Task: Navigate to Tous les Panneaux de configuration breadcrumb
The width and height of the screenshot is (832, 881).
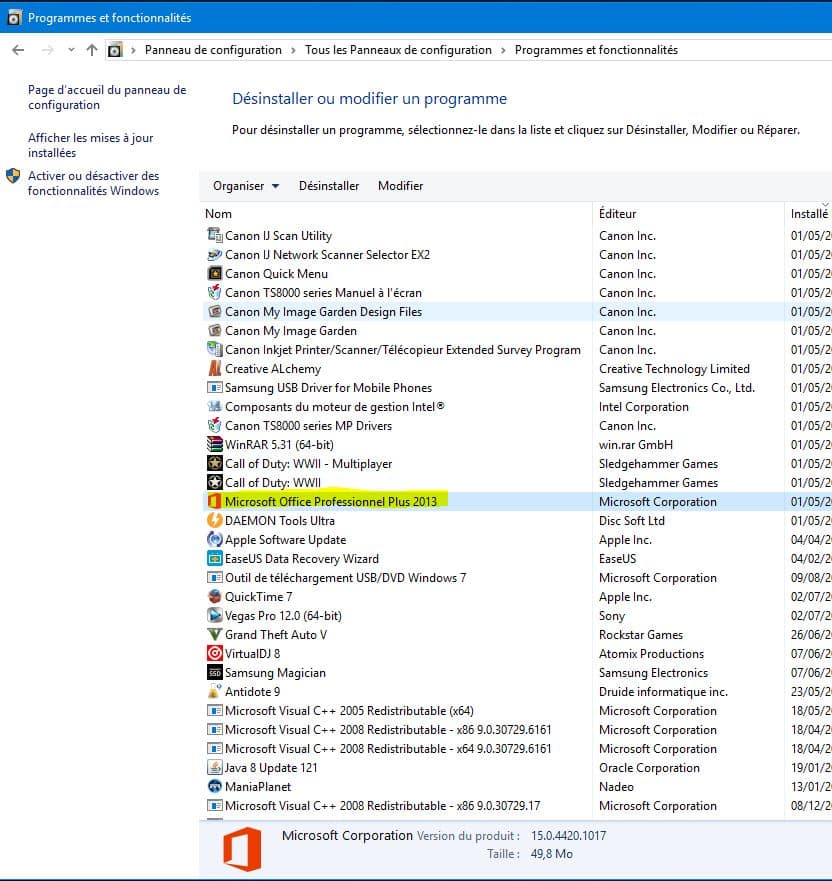Action: 398,50
